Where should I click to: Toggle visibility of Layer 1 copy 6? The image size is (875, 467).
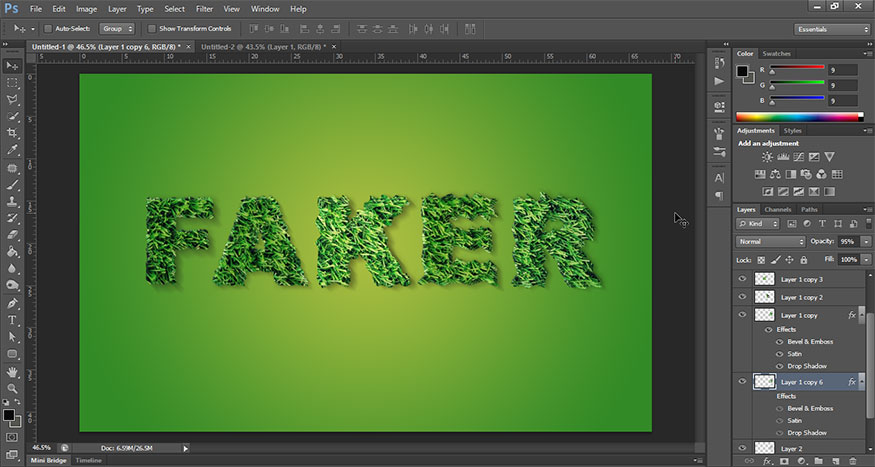742,382
